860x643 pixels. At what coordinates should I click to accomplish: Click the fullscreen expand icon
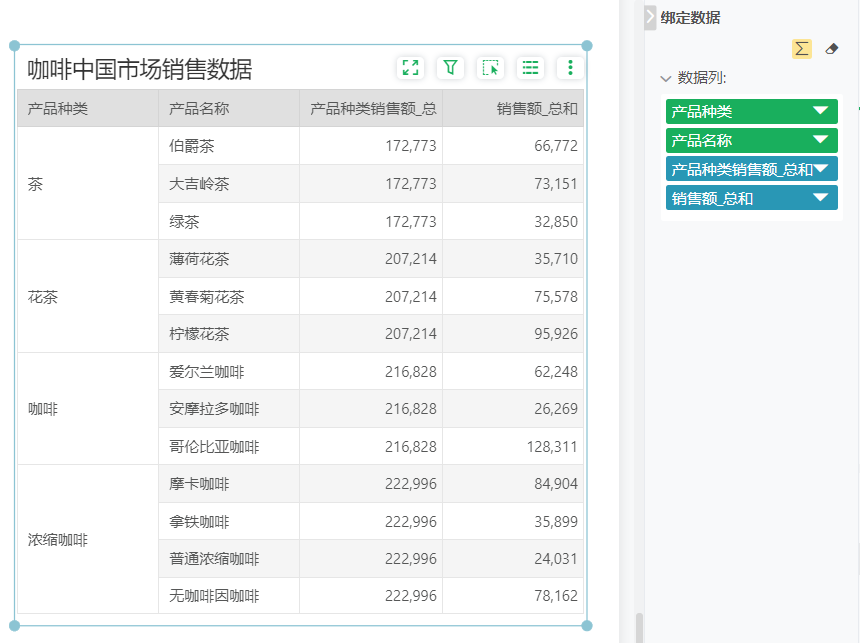410,68
